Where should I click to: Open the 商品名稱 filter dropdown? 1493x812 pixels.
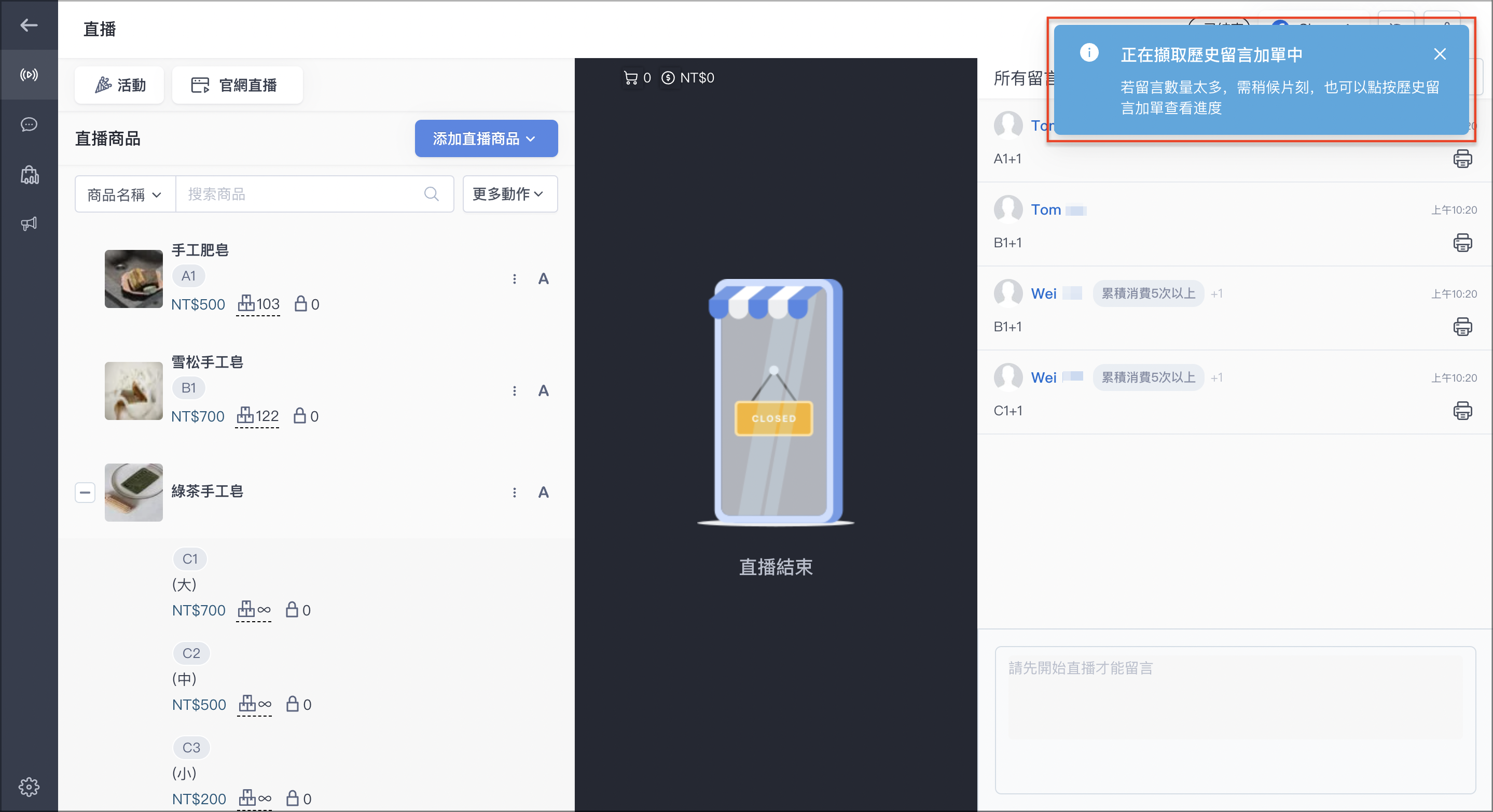pos(125,194)
